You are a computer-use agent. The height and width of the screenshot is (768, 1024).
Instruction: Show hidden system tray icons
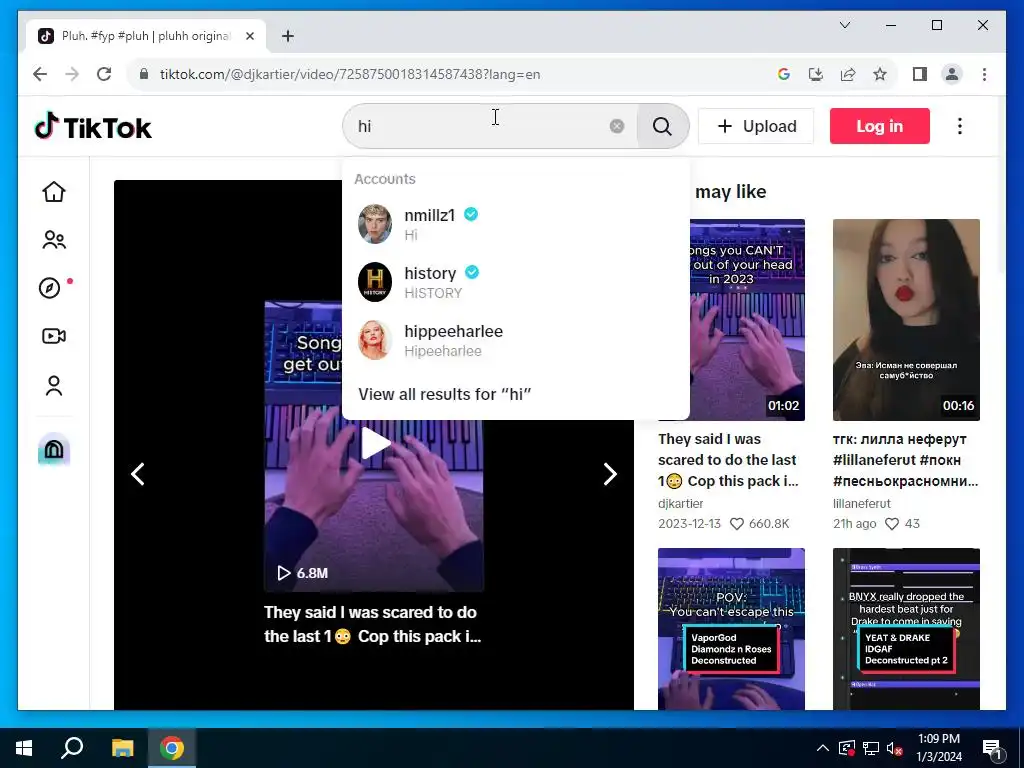[x=823, y=748]
